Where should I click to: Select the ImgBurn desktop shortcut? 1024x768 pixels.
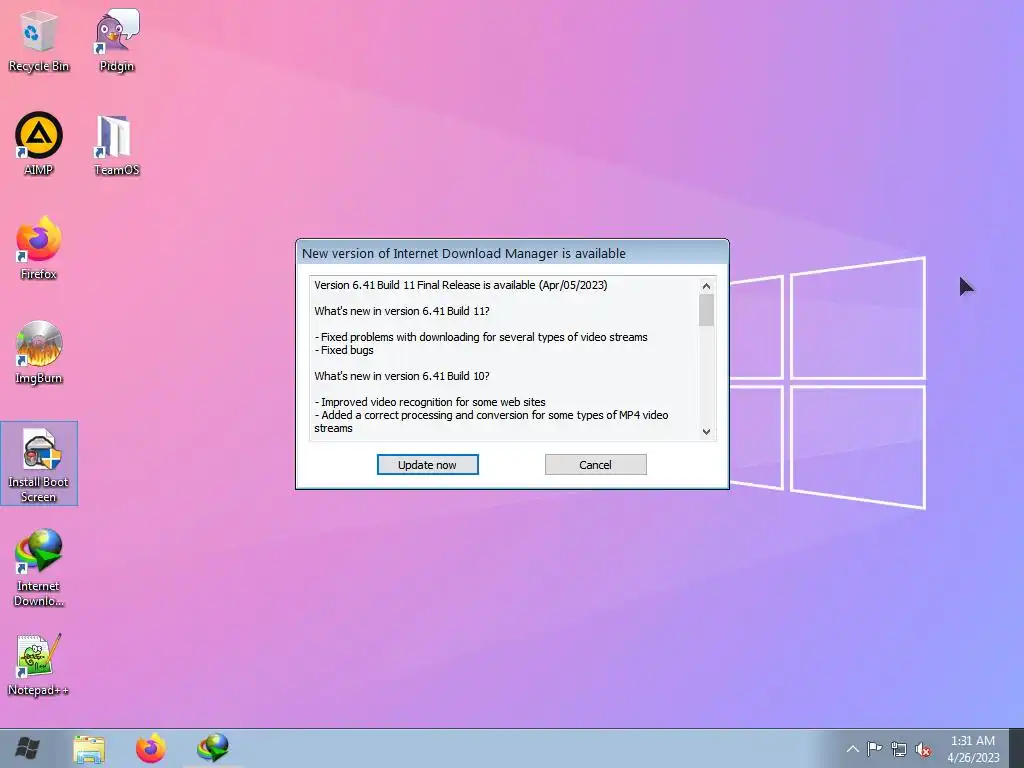coord(39,353)
